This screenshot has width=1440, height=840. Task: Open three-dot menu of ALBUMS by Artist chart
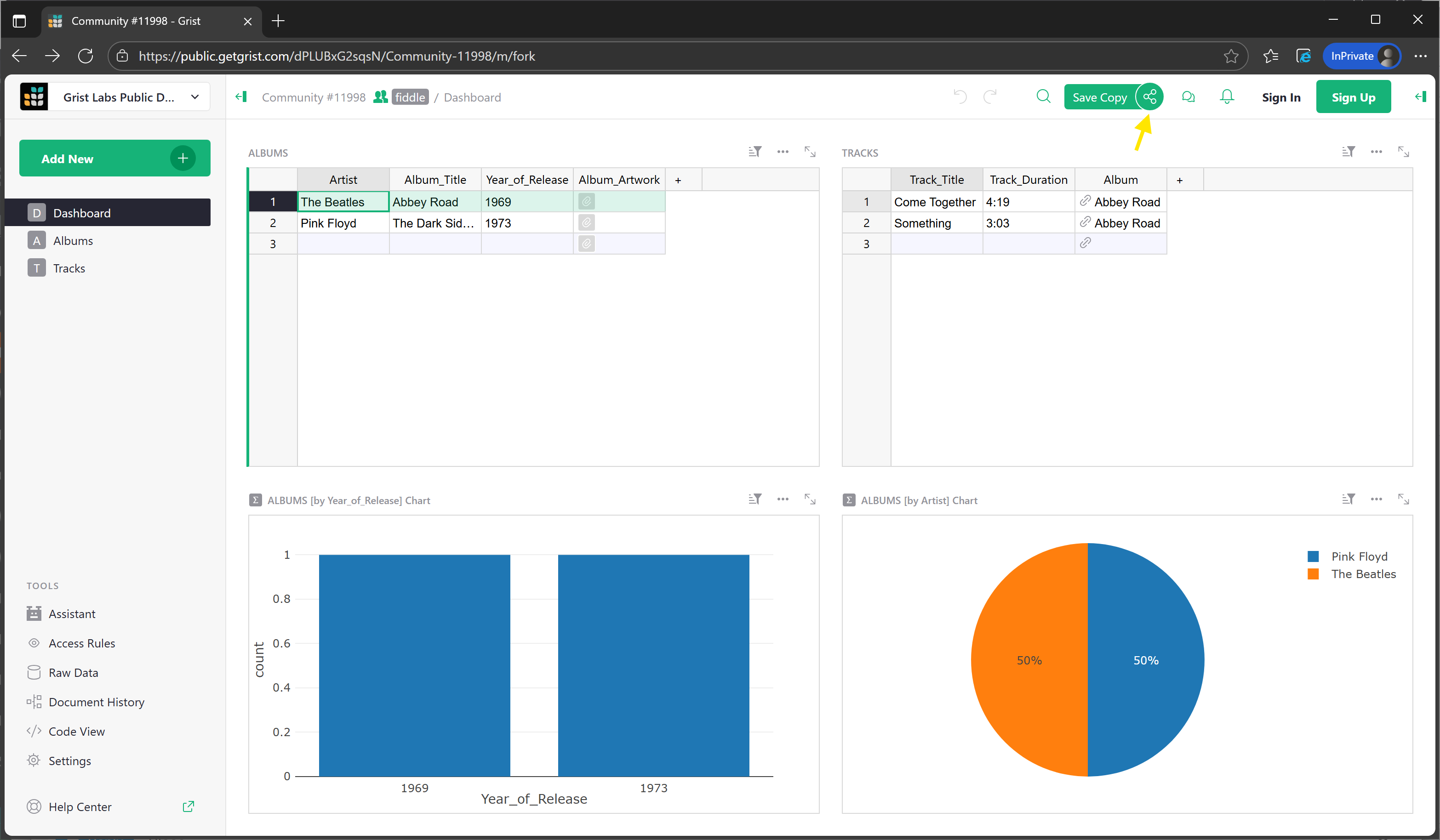coord(1376,499)
